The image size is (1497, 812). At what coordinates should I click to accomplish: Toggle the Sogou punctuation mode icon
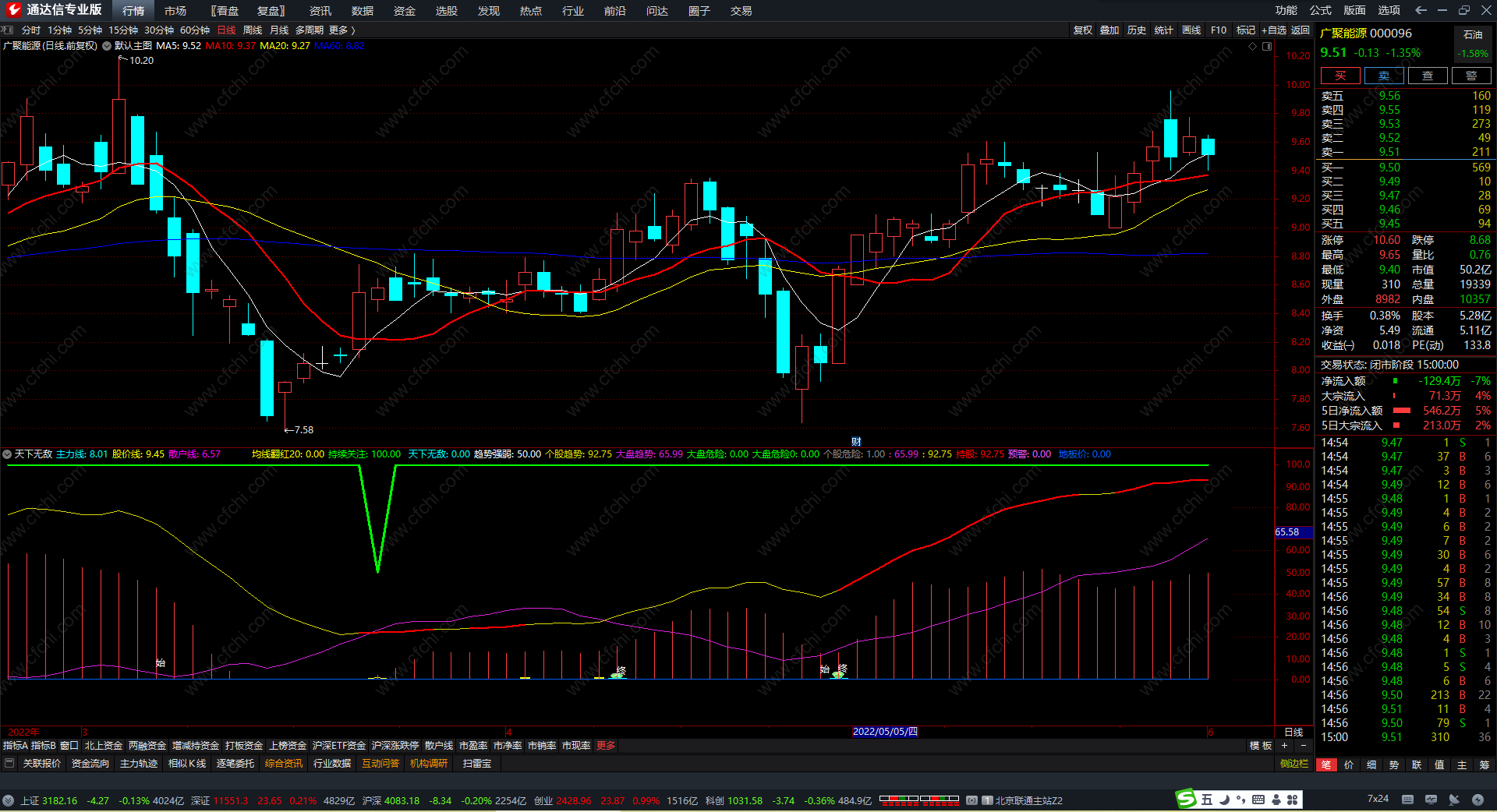(1240, 800)
